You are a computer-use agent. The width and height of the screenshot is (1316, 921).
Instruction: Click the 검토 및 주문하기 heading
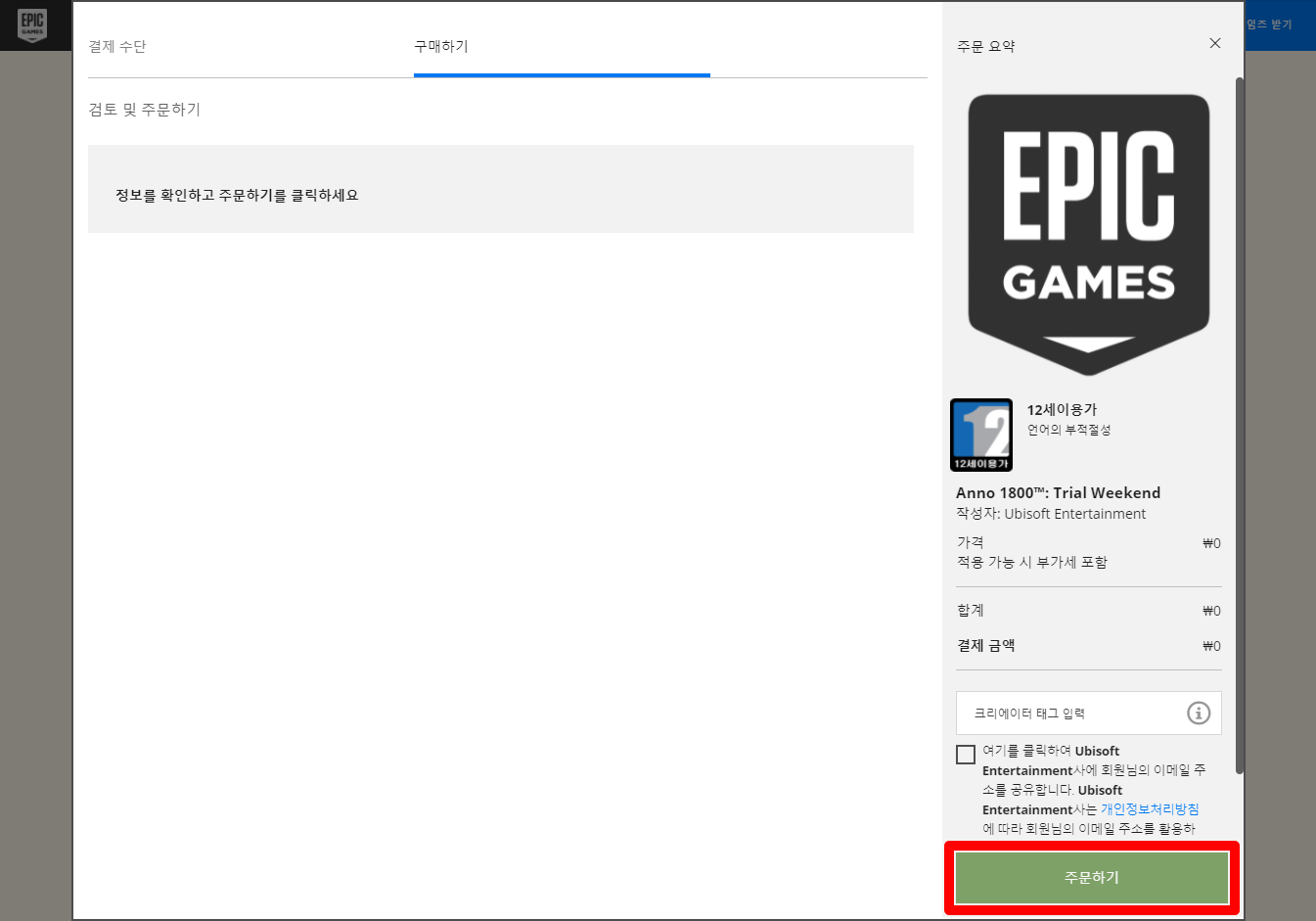click(145, 110)
